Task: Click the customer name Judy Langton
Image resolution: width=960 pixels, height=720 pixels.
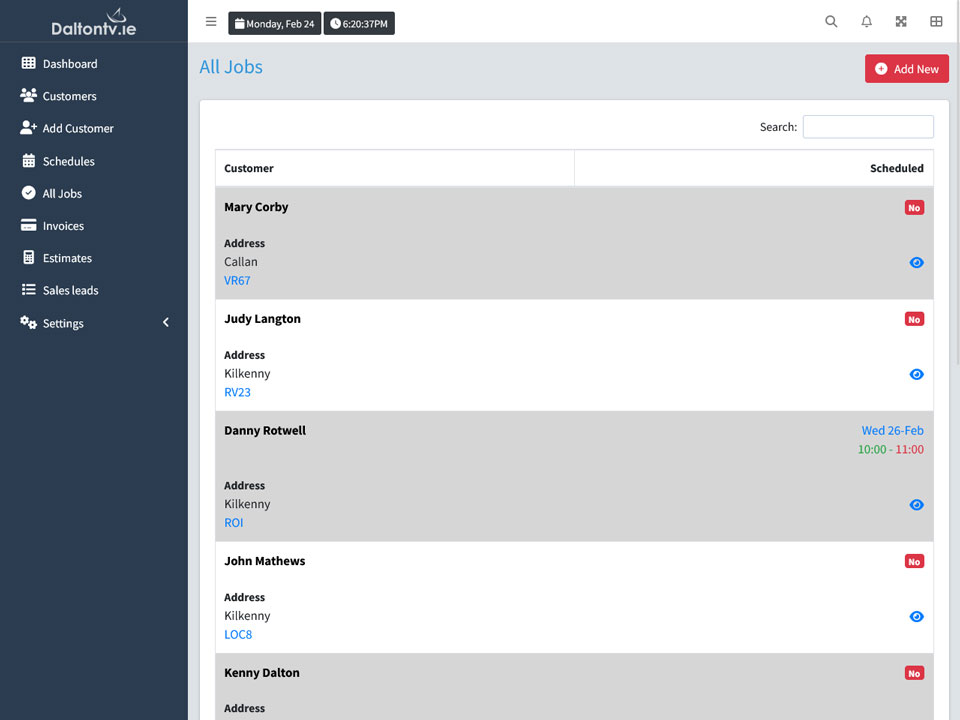Action: tap(262, 319)
